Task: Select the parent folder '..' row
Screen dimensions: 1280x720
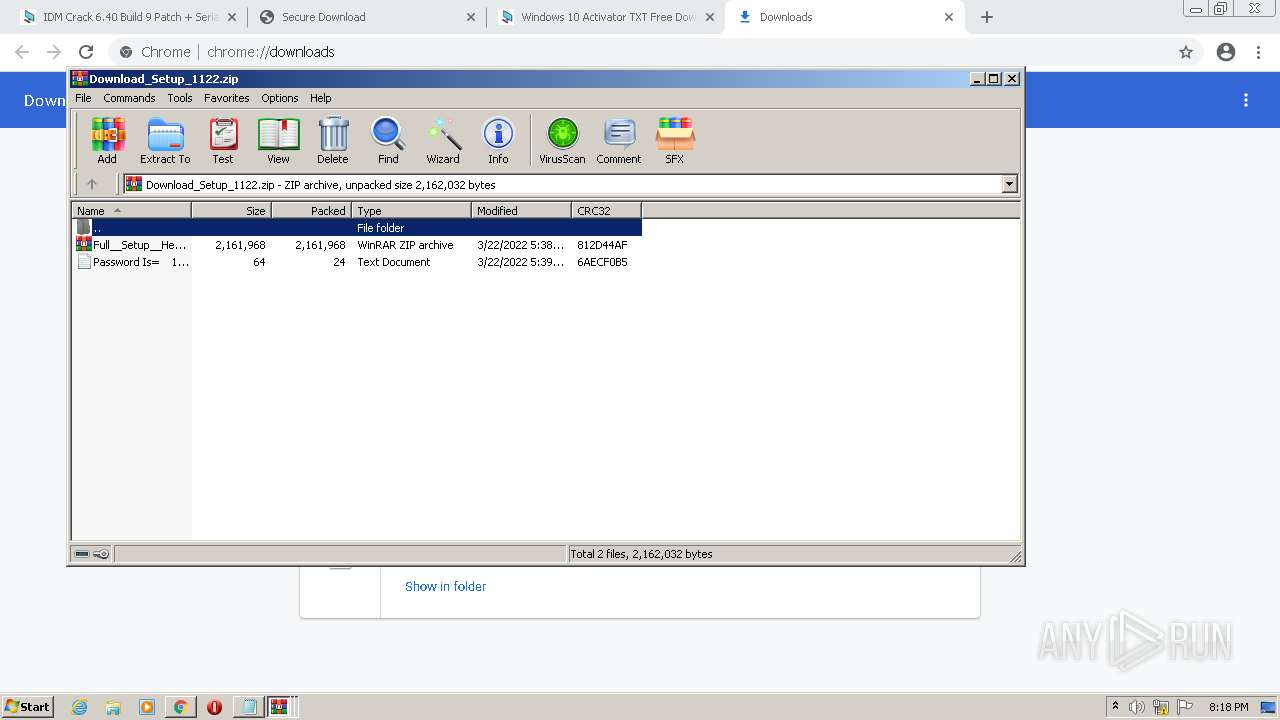Action: pyautogui.click(x=357, y=228)
